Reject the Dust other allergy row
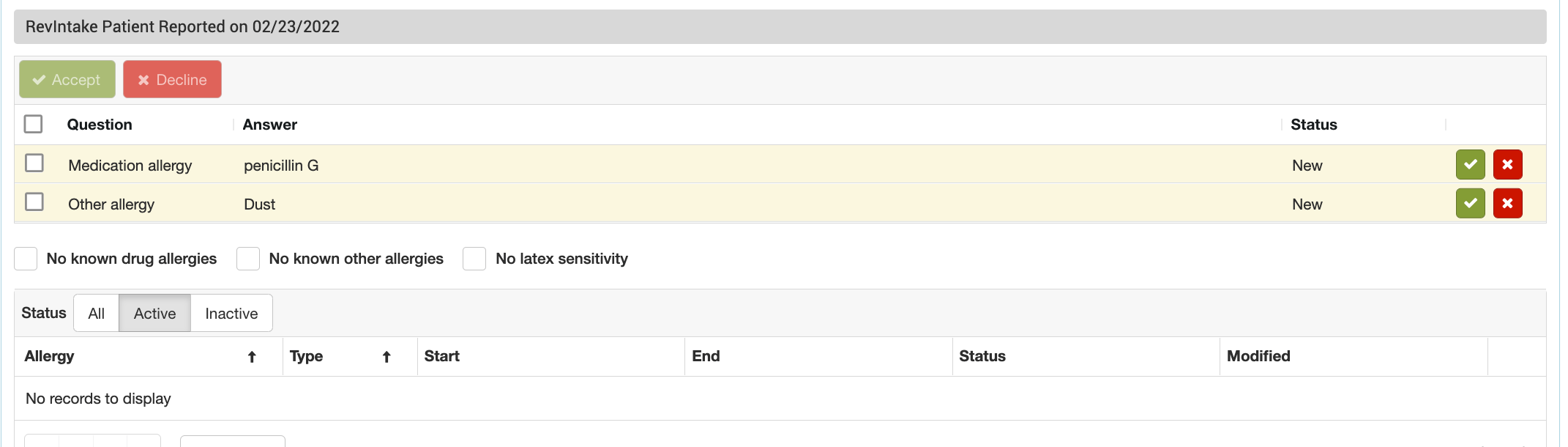The height and width of the screenshot is (447, 1568). pyautogui.click(x=1507, y=204)
